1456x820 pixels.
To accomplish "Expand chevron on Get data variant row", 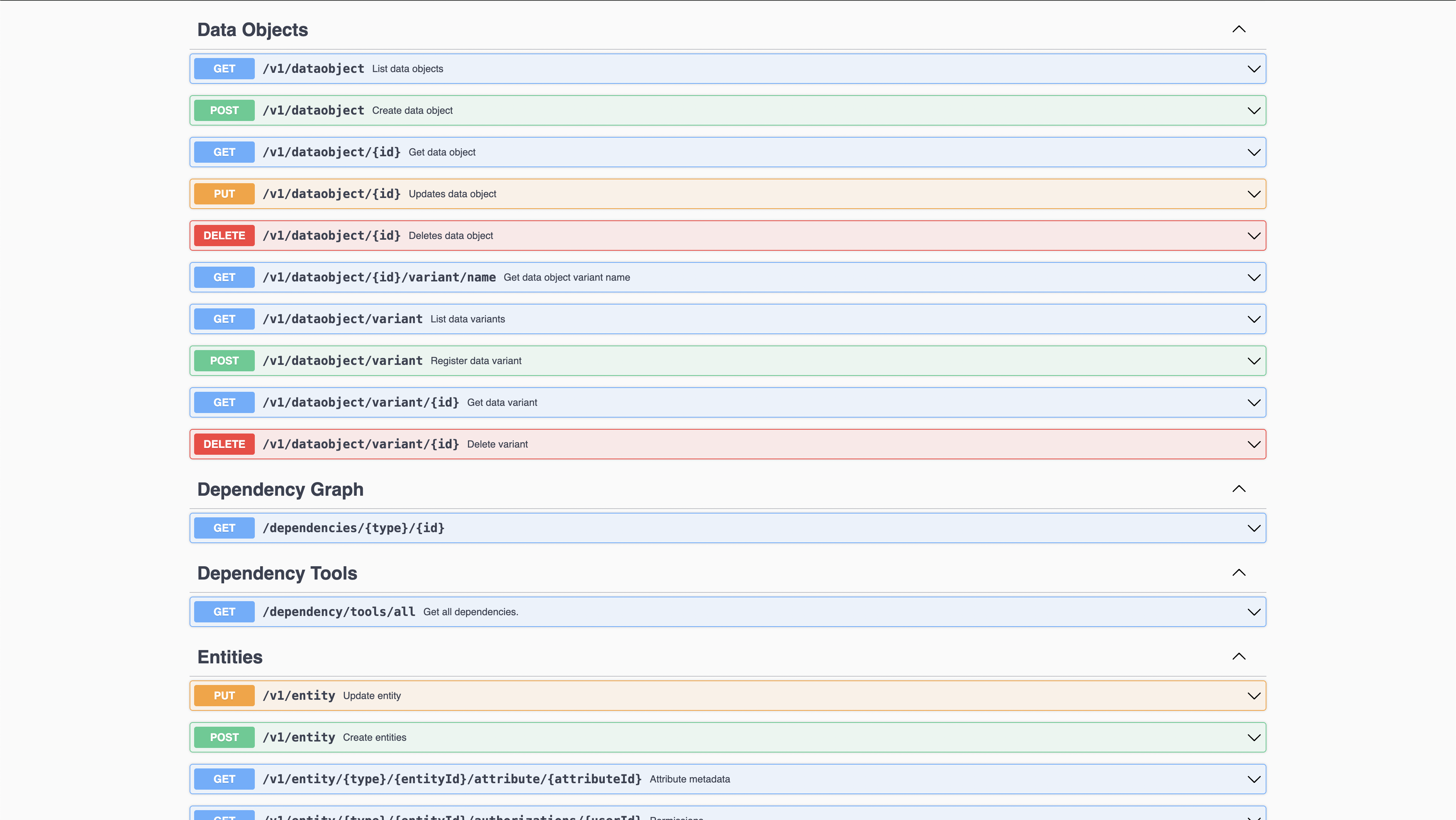I will click(1254, 403).
